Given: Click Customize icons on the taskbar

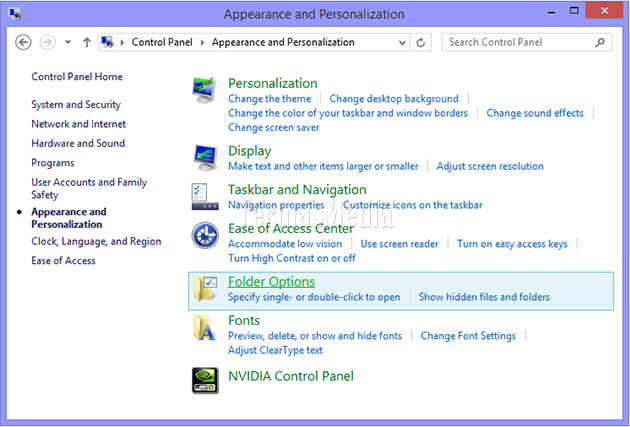Looking at the screenshot, I should pyautogui.click(x=413, y=205).
